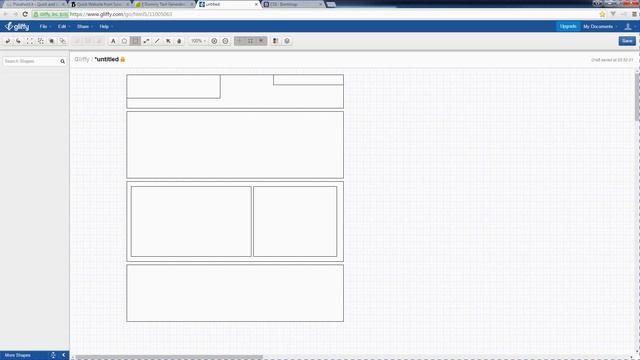This screenshot has height=360, width=640.
Task: Select the line tool
Action: (157, 41)
